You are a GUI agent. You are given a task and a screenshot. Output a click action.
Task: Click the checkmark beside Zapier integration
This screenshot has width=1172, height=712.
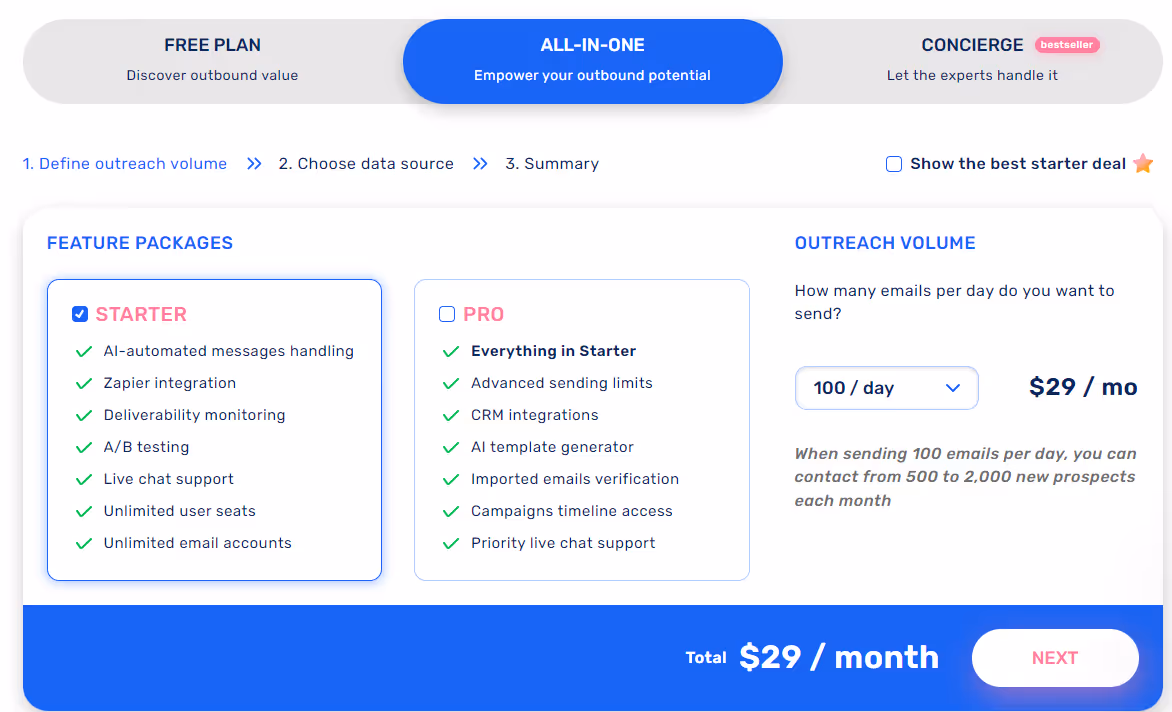(83, 383)
